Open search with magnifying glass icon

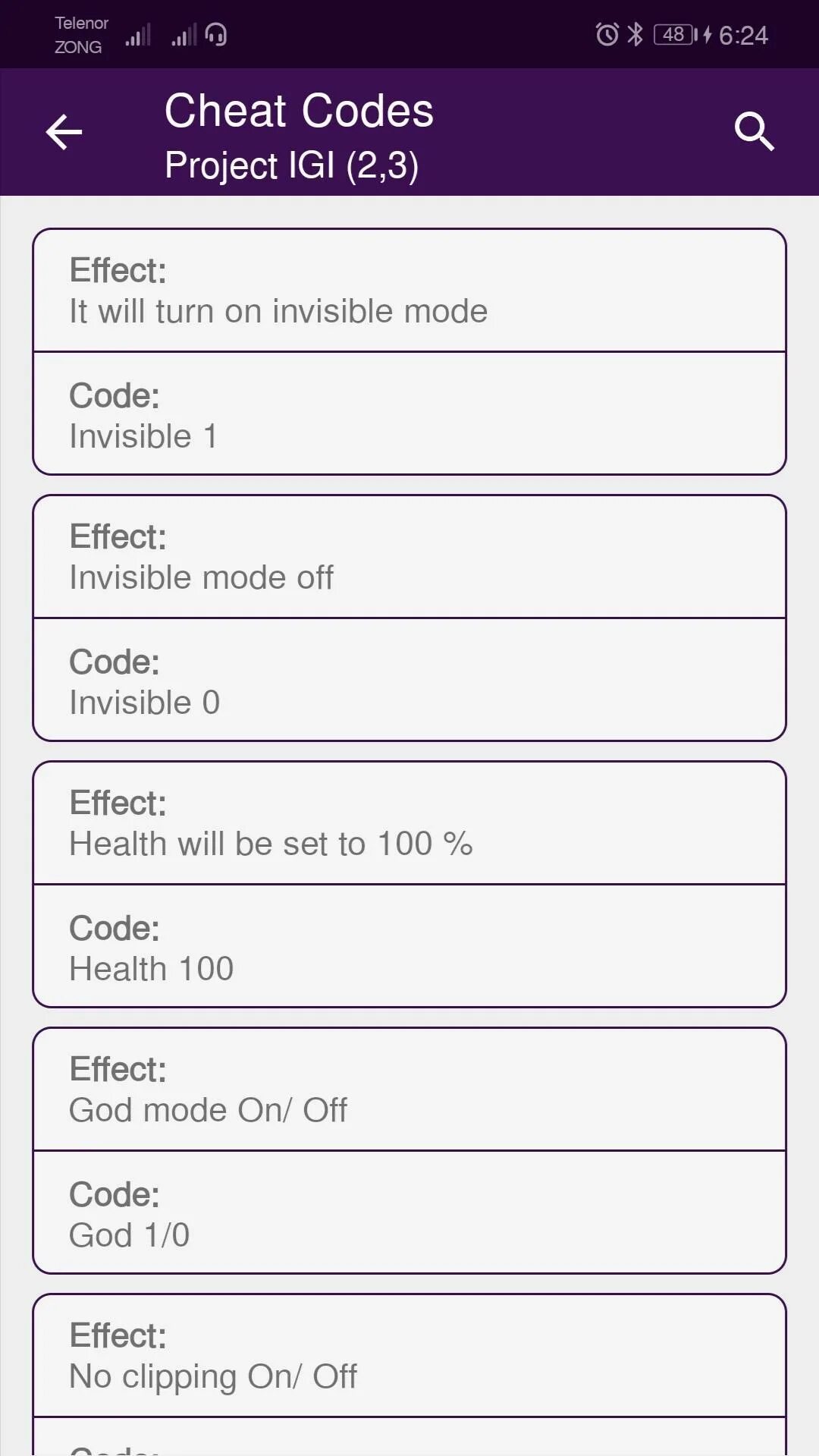pos(754,132)
